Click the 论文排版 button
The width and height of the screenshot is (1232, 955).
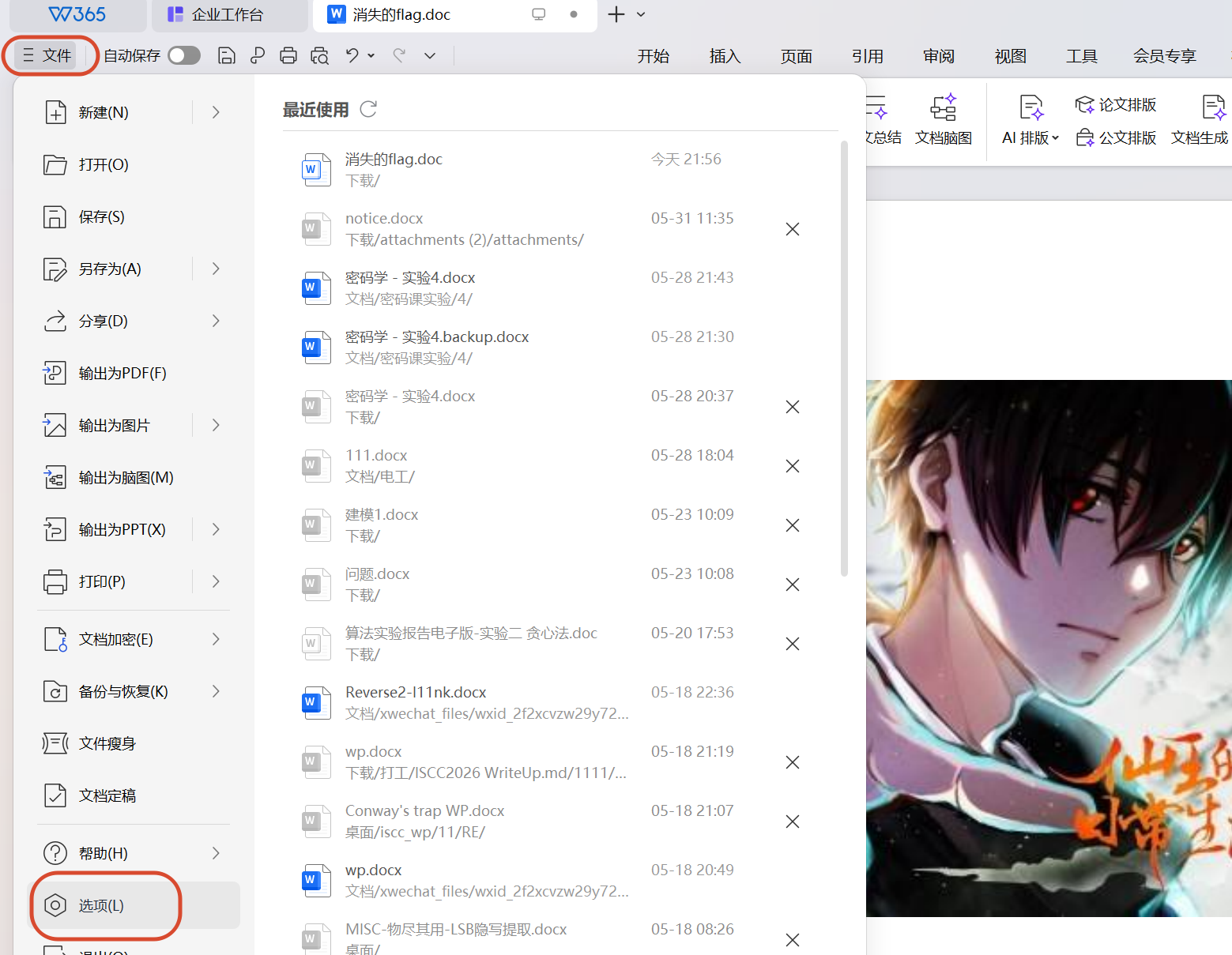click(x=1116, y=104)
